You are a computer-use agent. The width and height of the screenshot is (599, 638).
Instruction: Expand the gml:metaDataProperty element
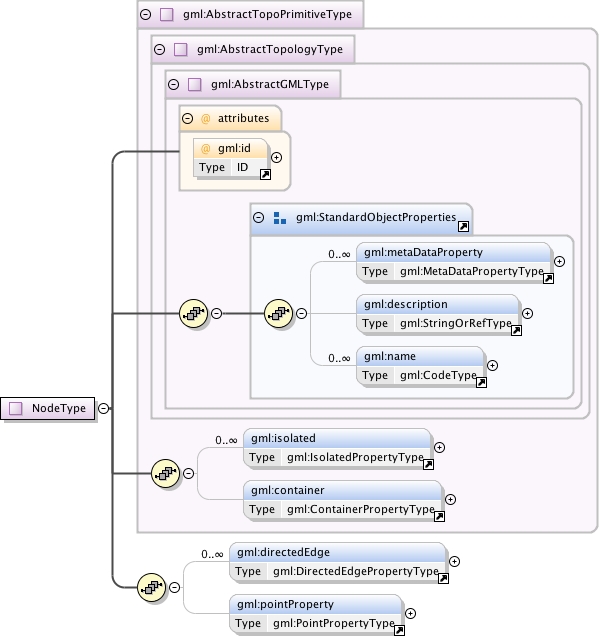point(560,262)
